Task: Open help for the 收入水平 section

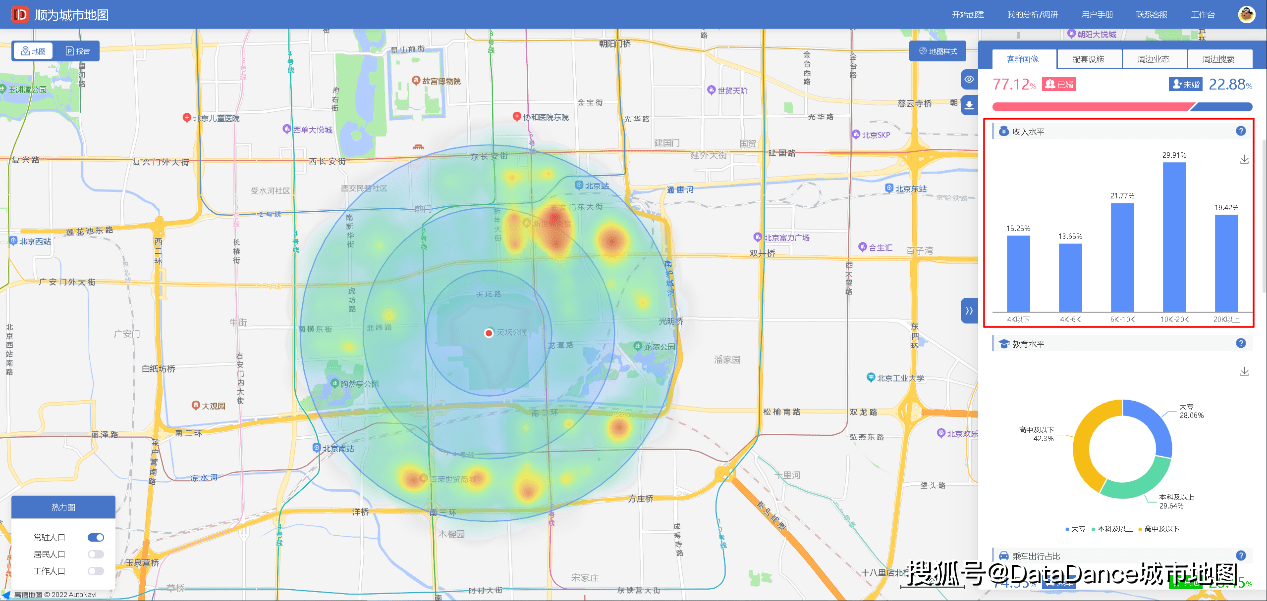Action: [x=1241, y=131]
